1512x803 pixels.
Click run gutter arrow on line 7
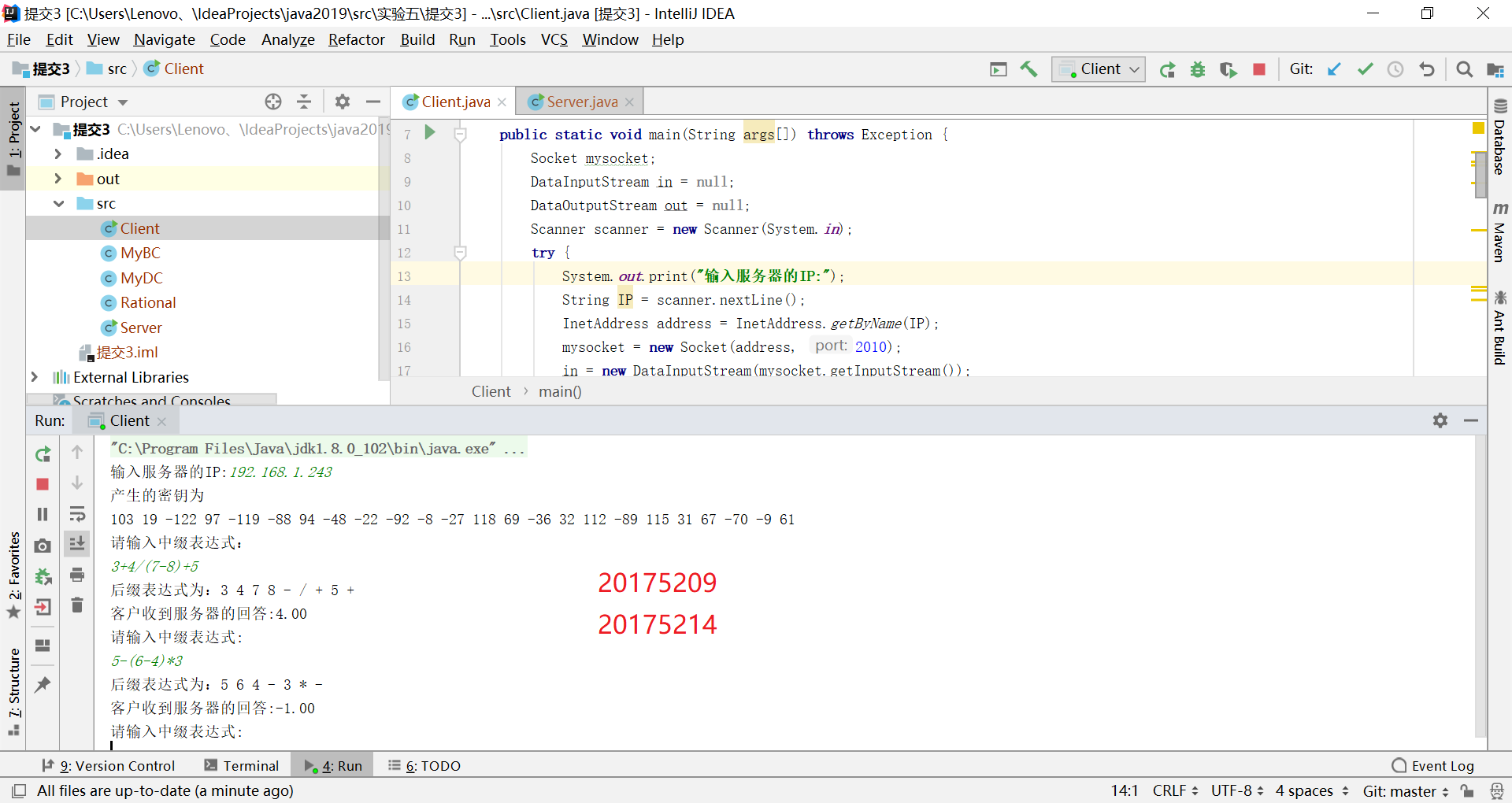pyautogui.click(x=430, y=132)
